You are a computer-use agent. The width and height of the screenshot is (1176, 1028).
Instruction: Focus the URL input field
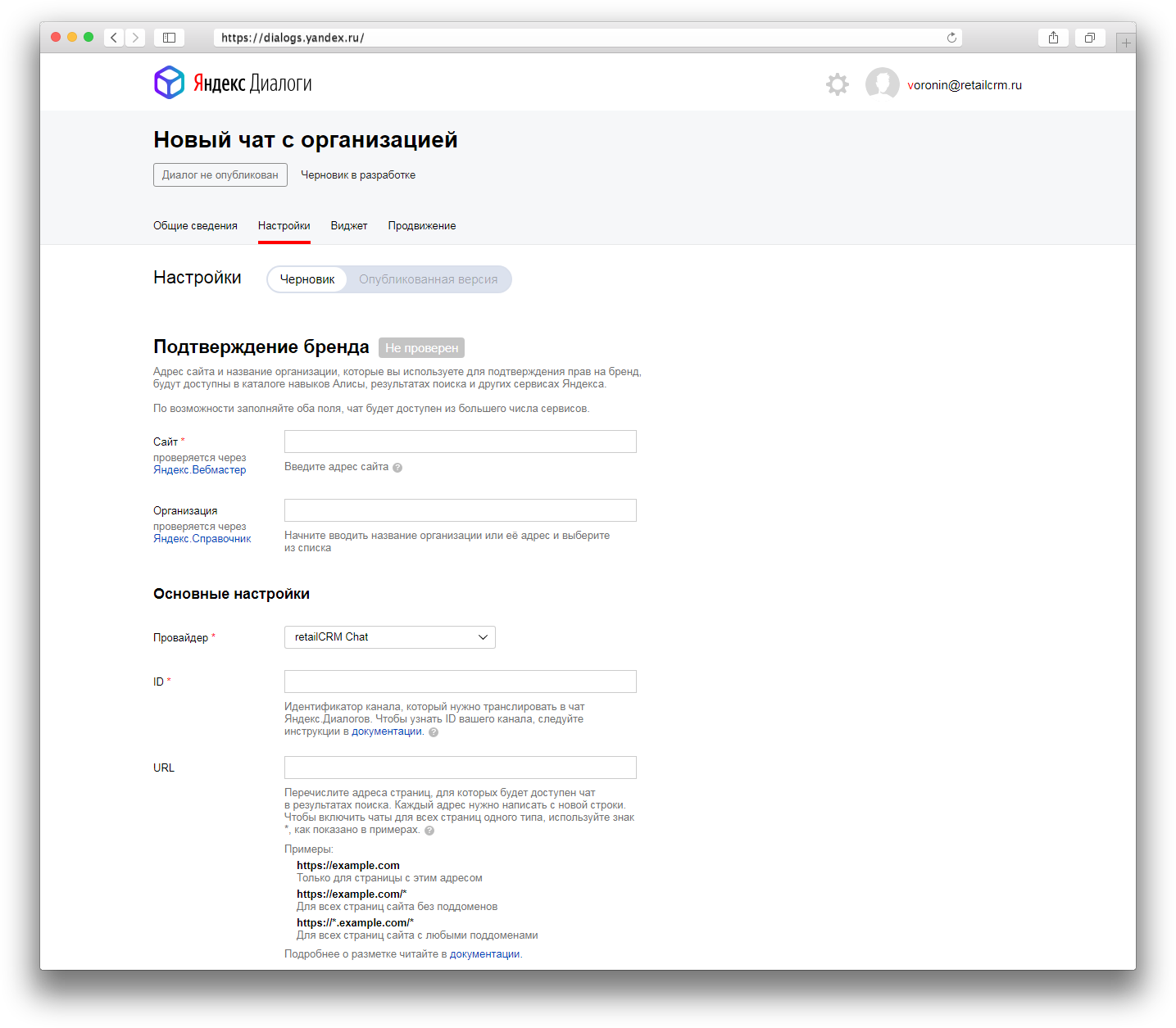click(x=461, y=768)
